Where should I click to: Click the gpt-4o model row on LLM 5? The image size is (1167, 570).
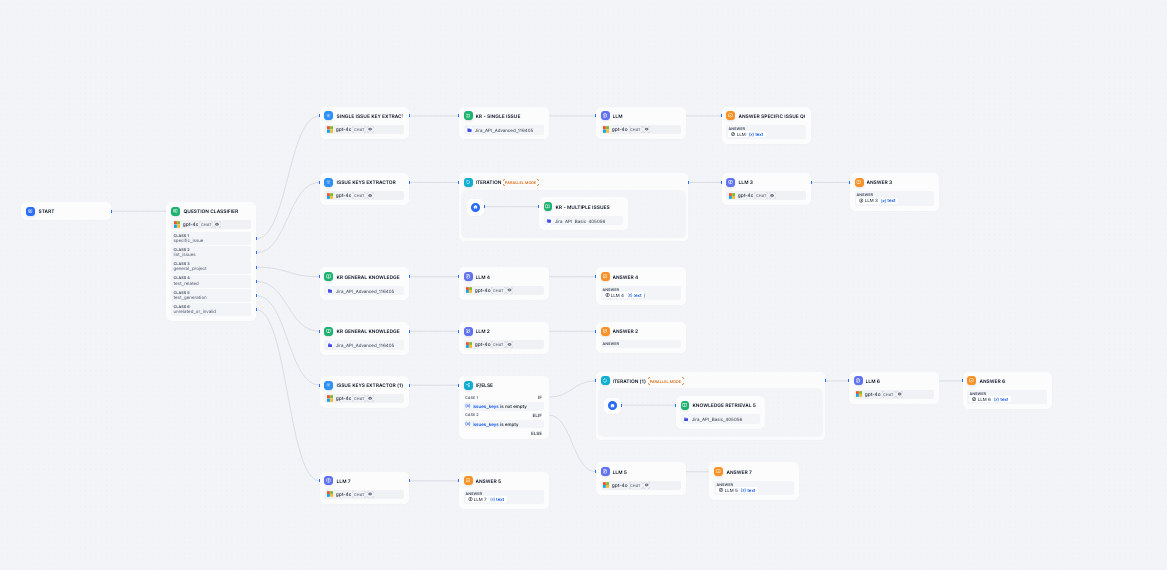640,485
